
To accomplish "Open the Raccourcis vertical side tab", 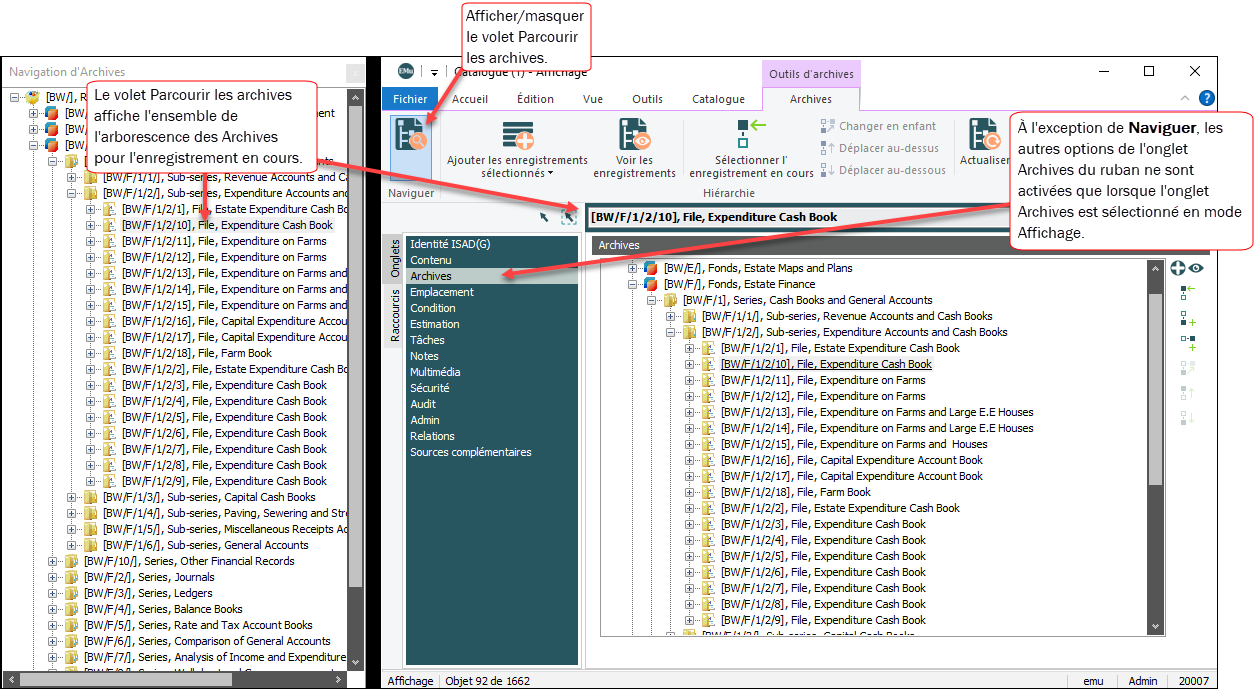I will pyautogui.click(x=394, y=316).
